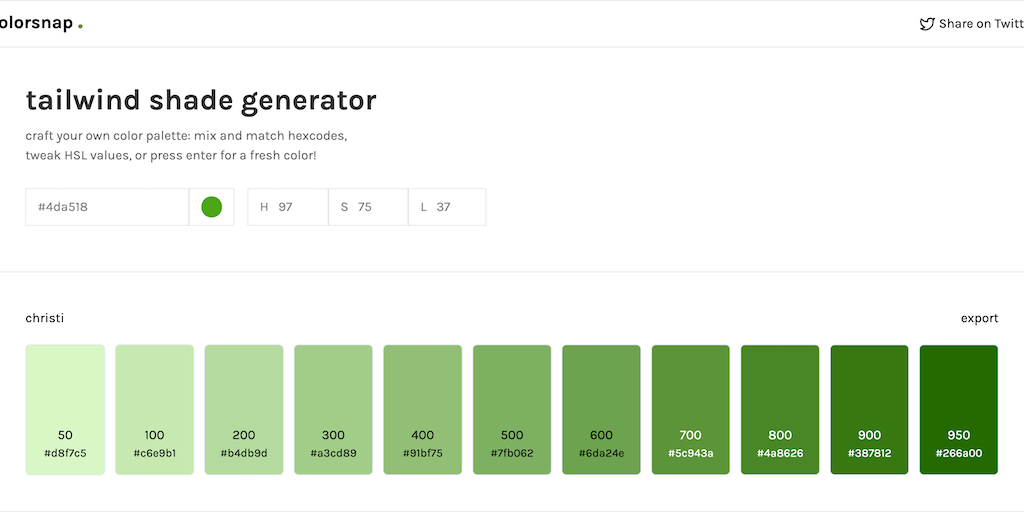Click the 700 shade swatch #5c943a
The width and height of the screenshot is (1024, 512).
[691, 409]
